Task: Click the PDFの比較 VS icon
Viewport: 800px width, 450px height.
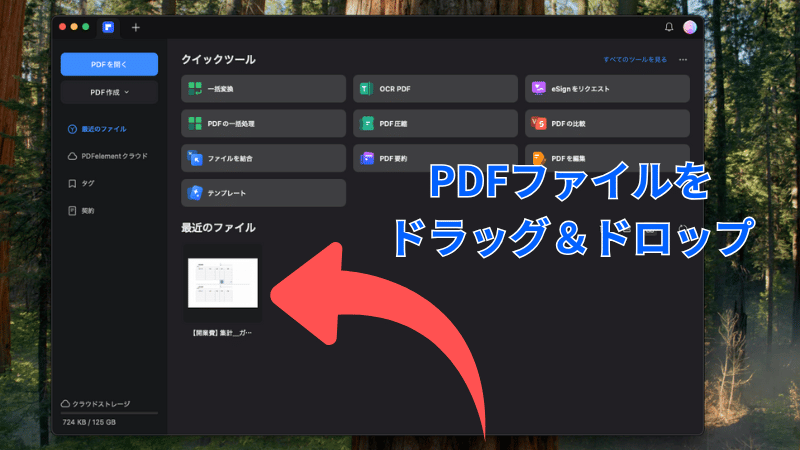Action: (539, 123)
